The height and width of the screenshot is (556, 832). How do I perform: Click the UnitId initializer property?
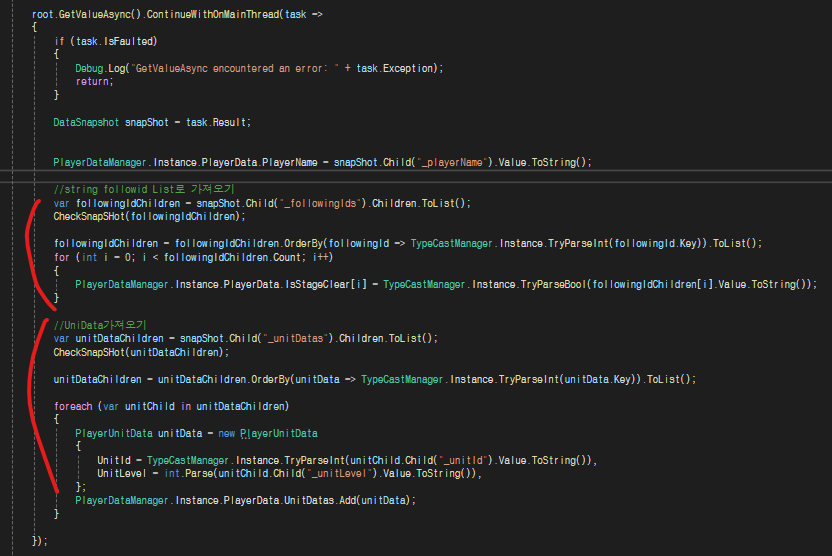[114, 461]
